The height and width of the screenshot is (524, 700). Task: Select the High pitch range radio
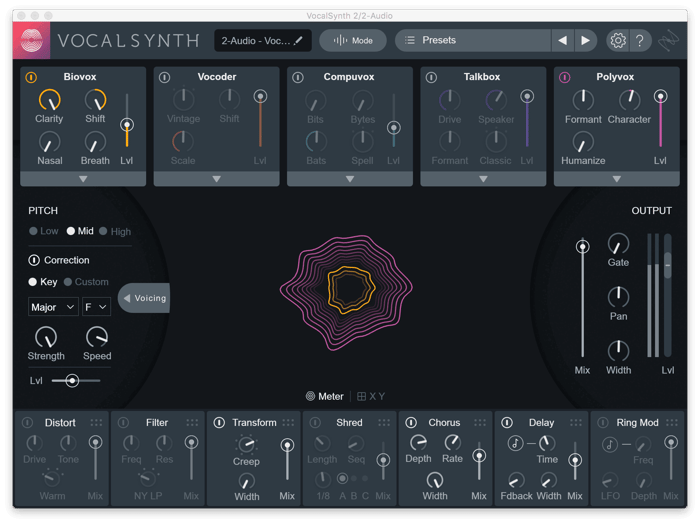(x=103, y=231)
